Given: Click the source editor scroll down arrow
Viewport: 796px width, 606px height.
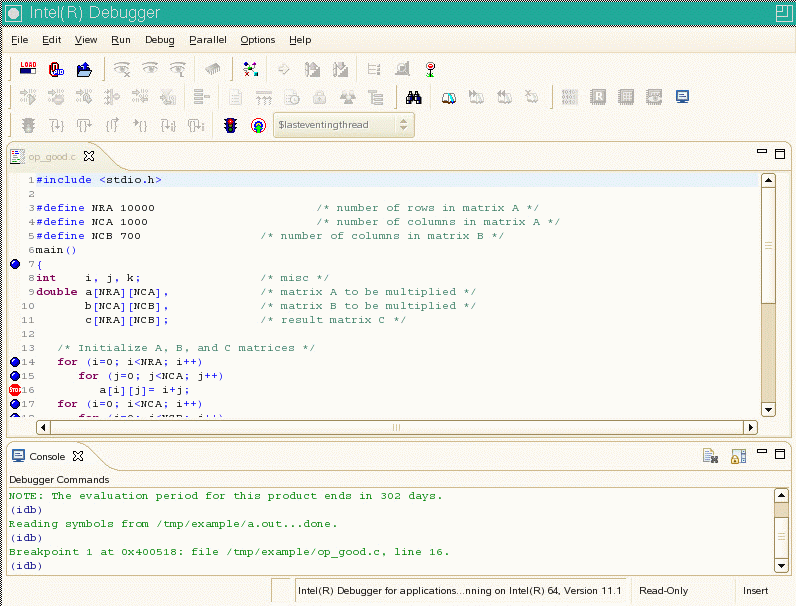Looking at the screenshot, I should point(769,410).
